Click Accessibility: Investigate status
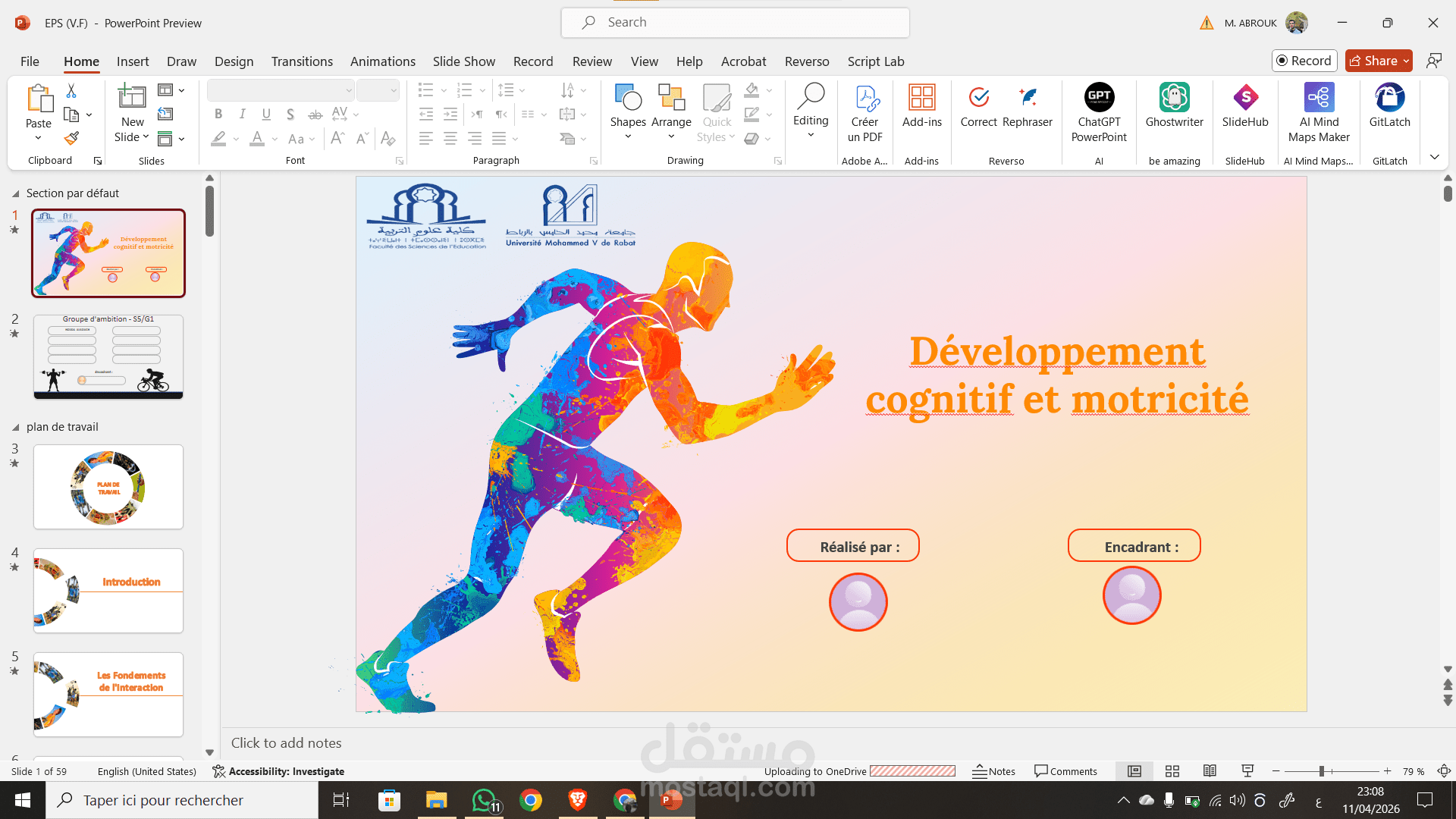The image size is (1456, 819). tap(278, 771)
